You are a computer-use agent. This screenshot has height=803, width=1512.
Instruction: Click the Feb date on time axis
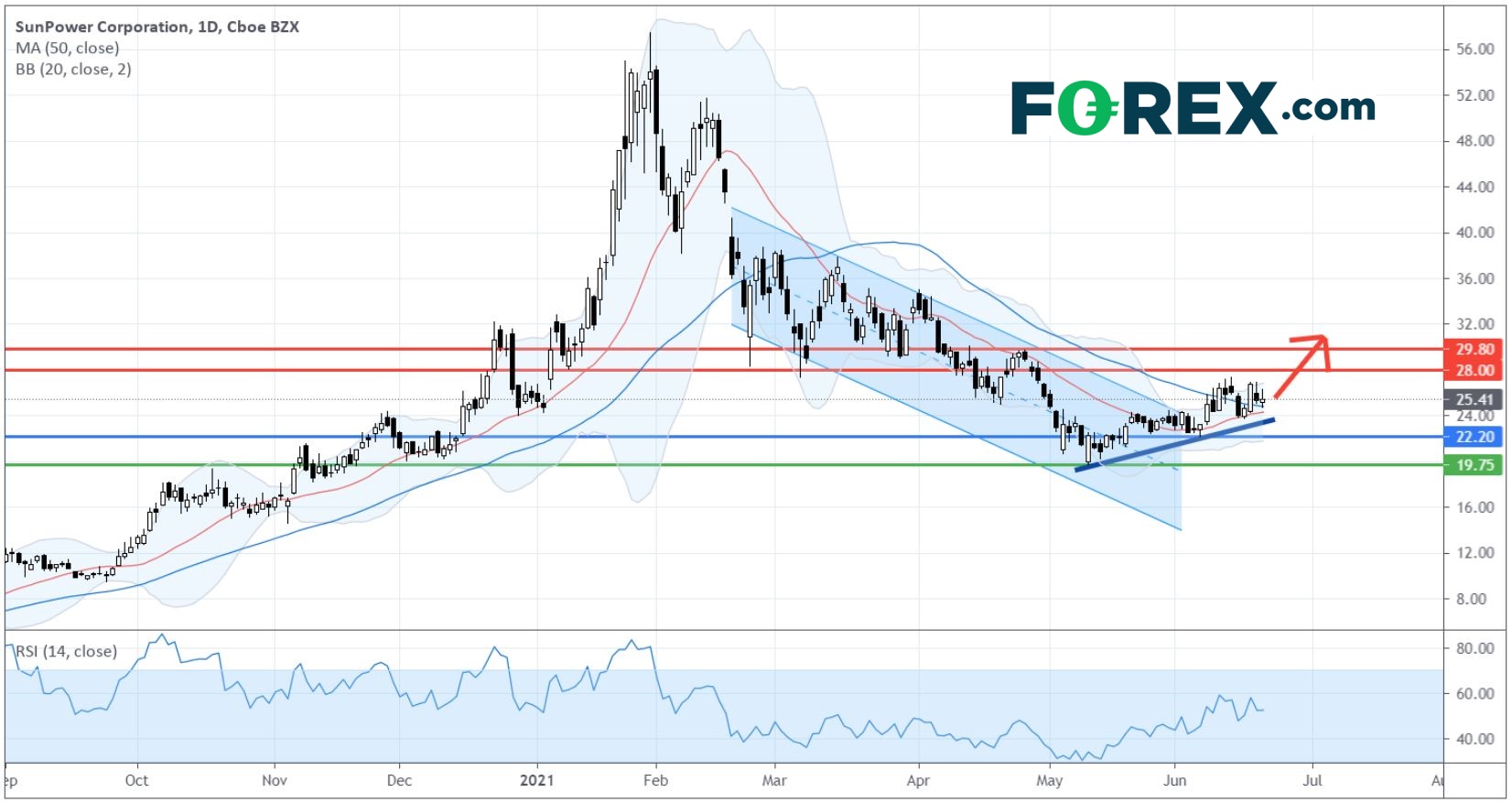click(655, 780)
